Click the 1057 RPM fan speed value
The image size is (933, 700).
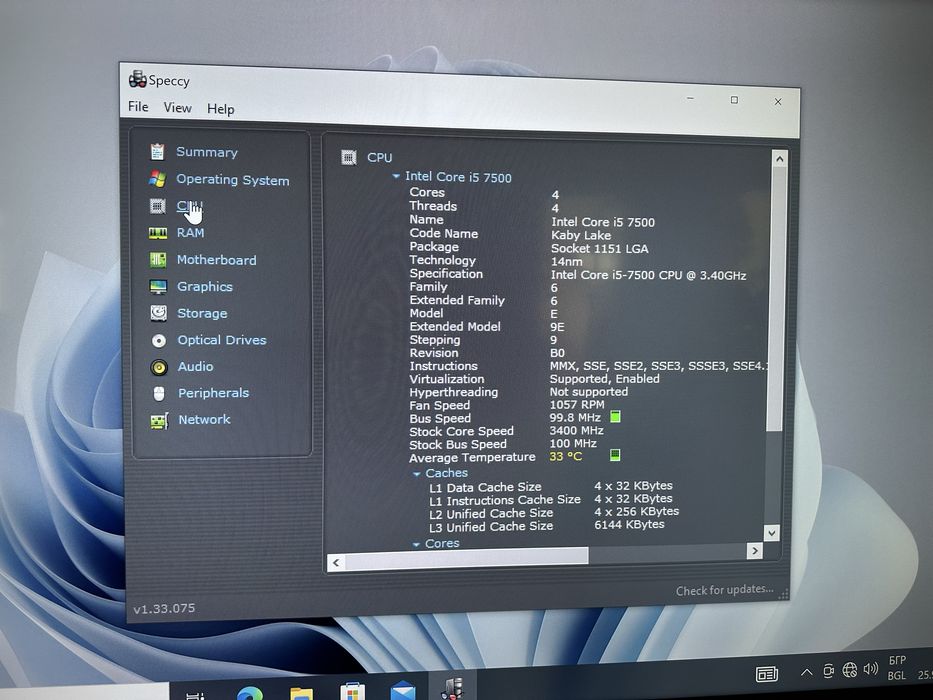(x=577, y=404)
